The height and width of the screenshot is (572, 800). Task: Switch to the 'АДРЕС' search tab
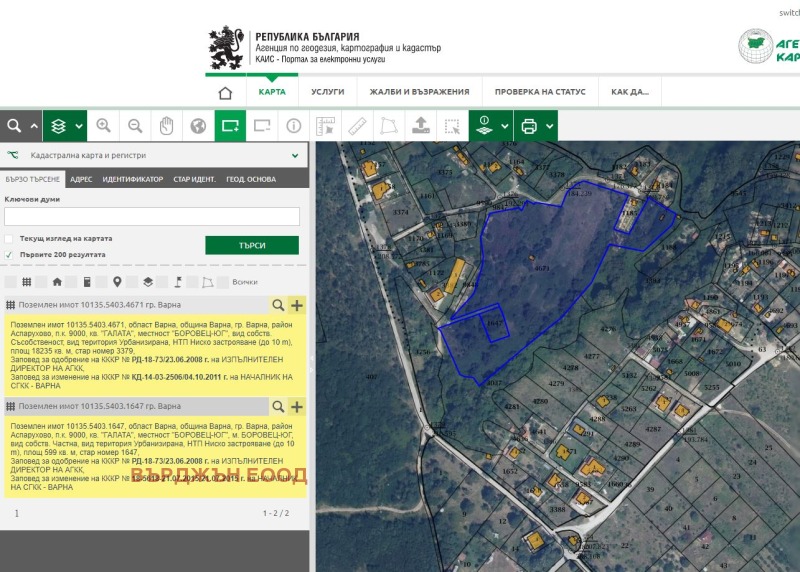pos(82,179)
